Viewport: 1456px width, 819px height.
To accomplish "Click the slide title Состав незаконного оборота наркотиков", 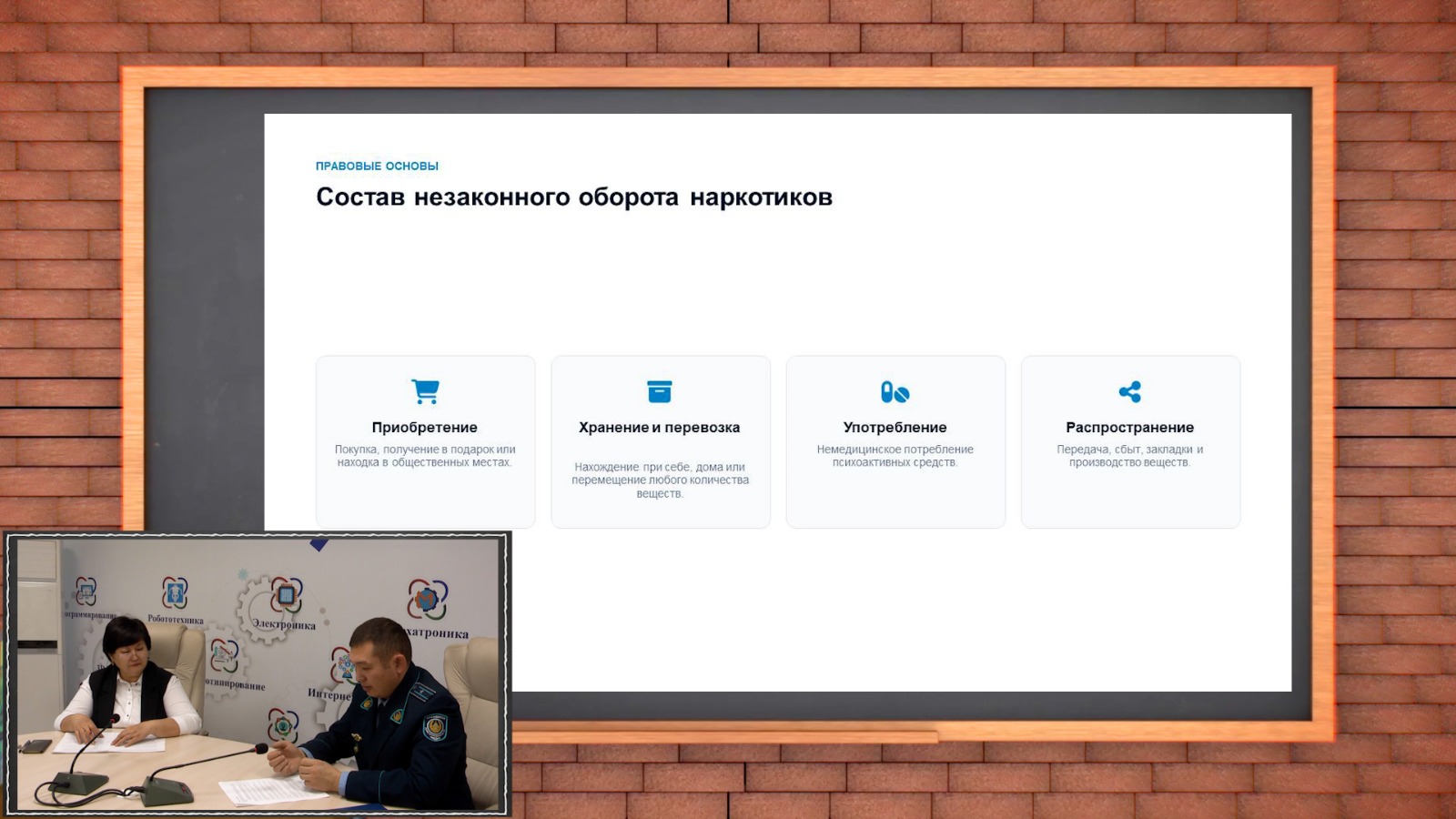I will pyautogui.click(x=574, y=197).
